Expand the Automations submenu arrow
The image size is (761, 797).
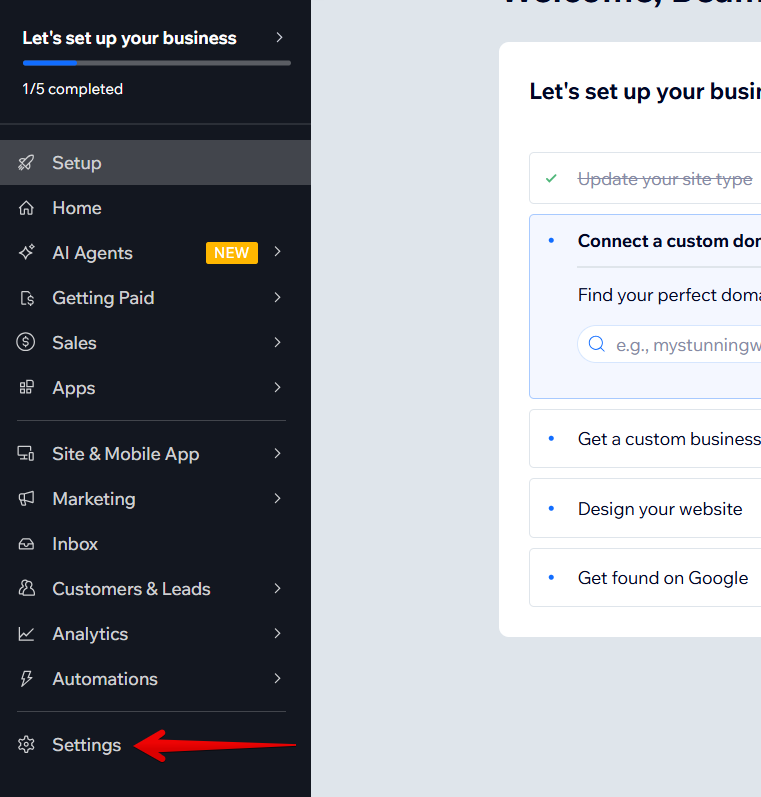point(278,679)
